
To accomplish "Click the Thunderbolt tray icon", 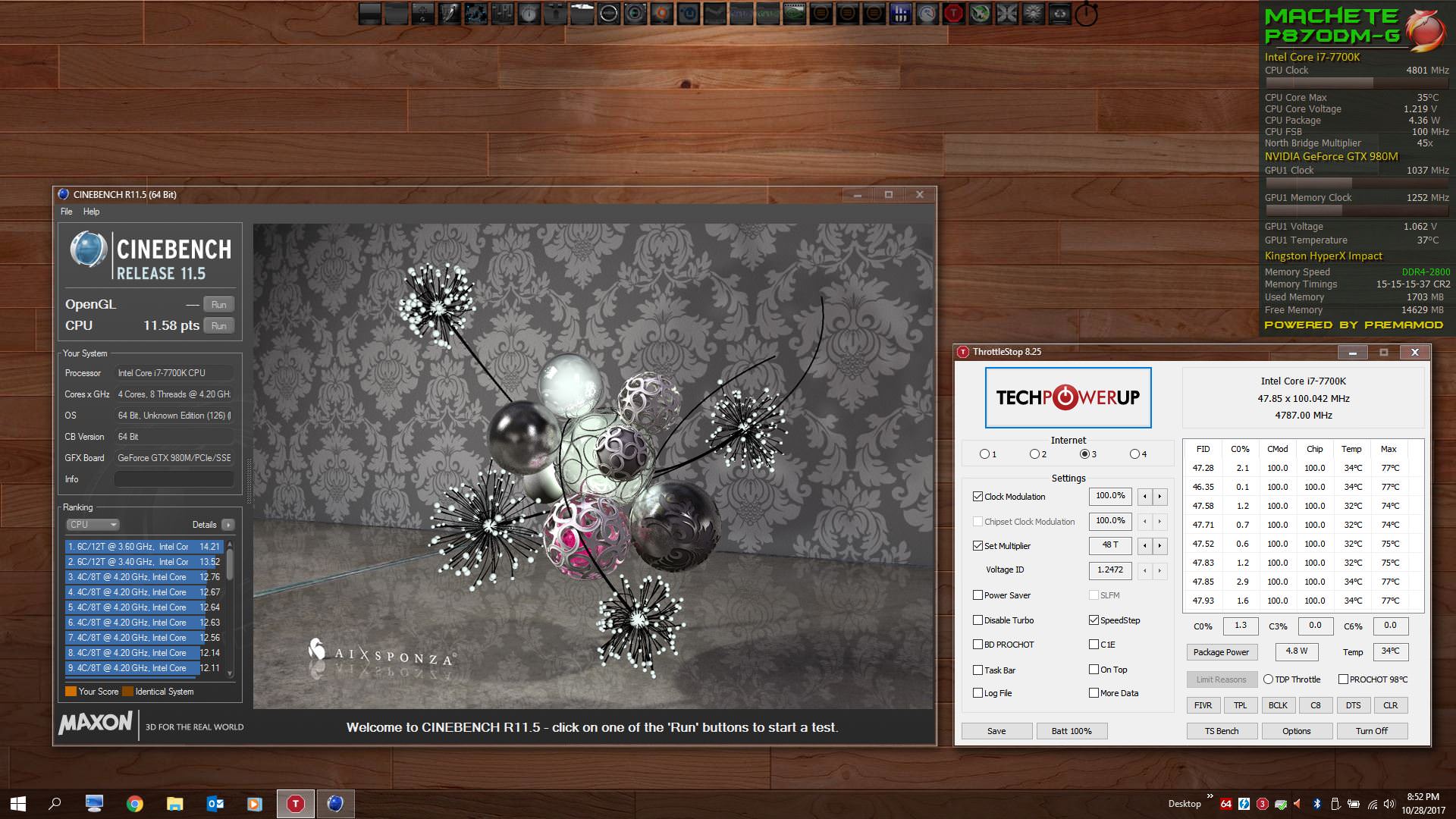I will coord(1244,804).
